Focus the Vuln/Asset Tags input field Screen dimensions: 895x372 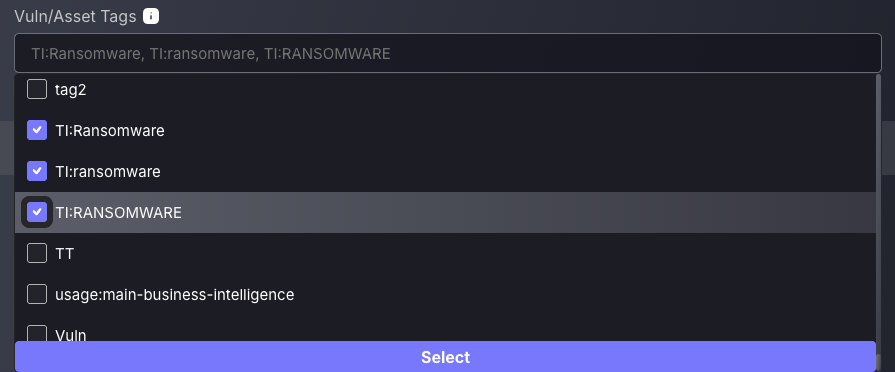point(448,53)
